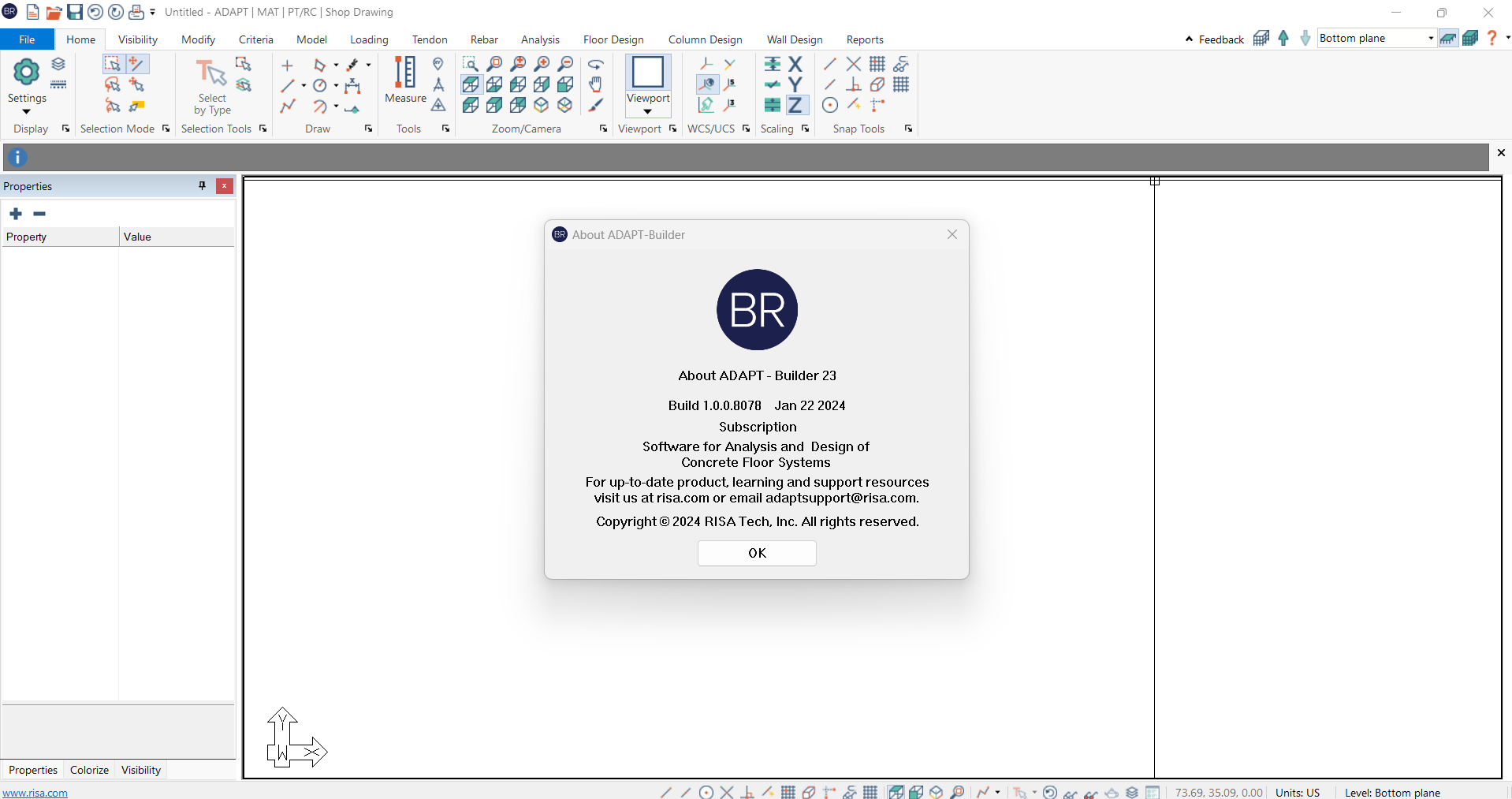Click the Select by Type tool
The height and width of the screenshot is (799, 1512).
(x=211, y=87)
